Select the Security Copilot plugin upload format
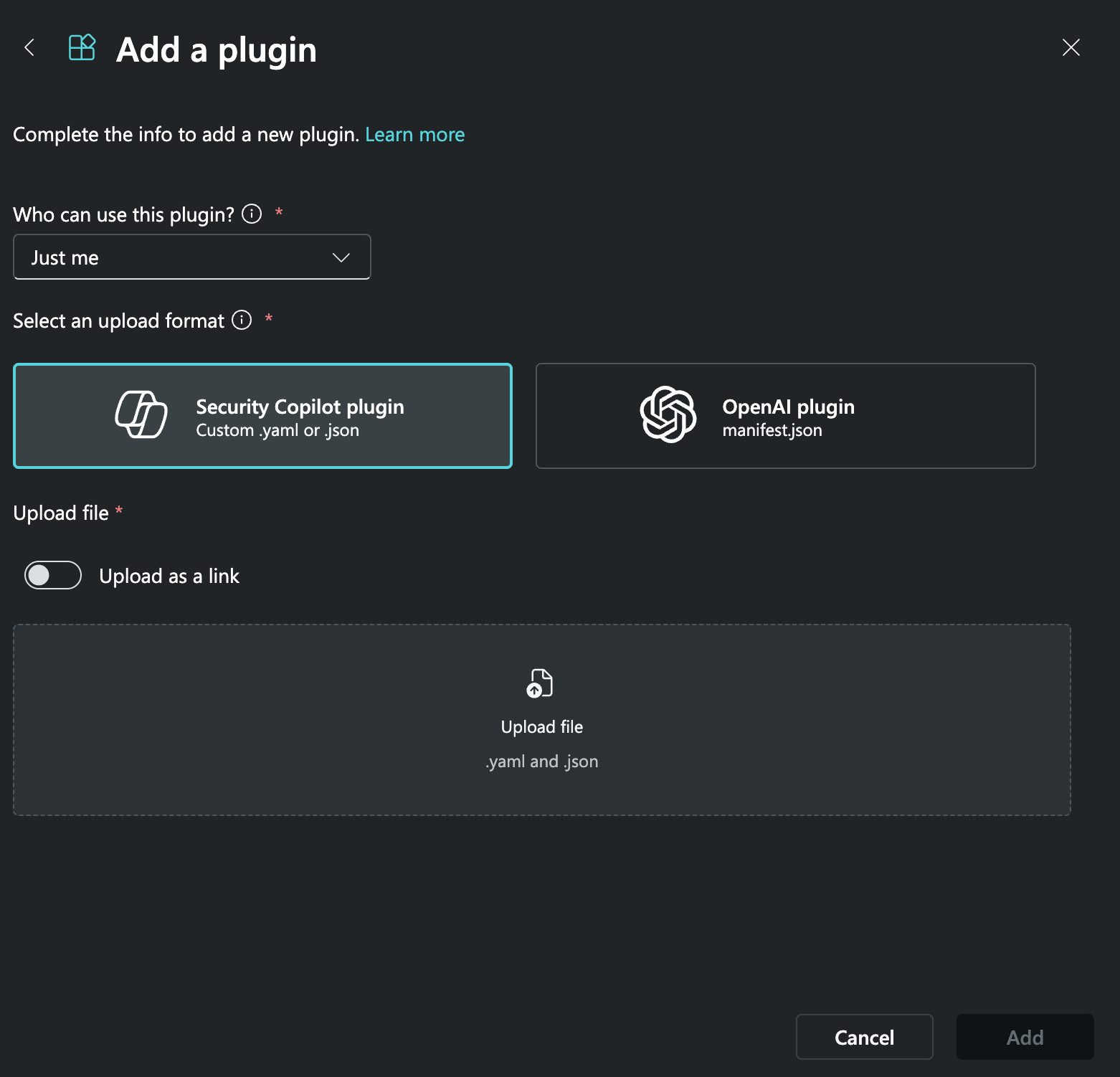 262,416
